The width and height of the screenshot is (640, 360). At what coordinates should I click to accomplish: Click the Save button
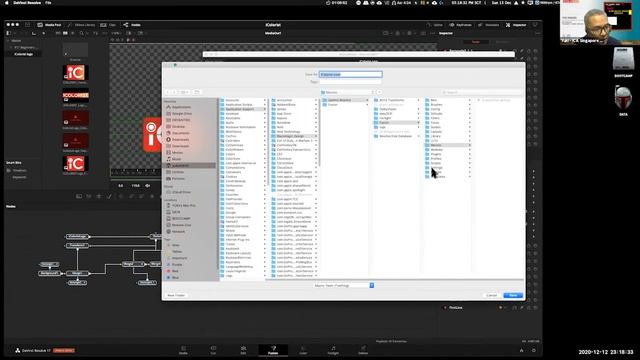(513, 295)
